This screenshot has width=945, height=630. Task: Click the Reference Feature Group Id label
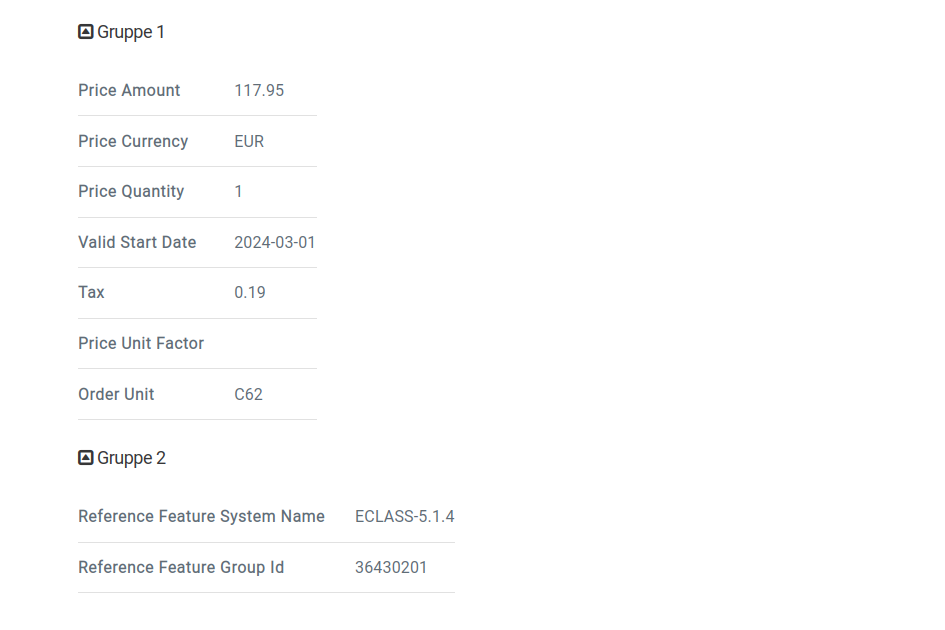pyautogui.click(x=181, y=567)
